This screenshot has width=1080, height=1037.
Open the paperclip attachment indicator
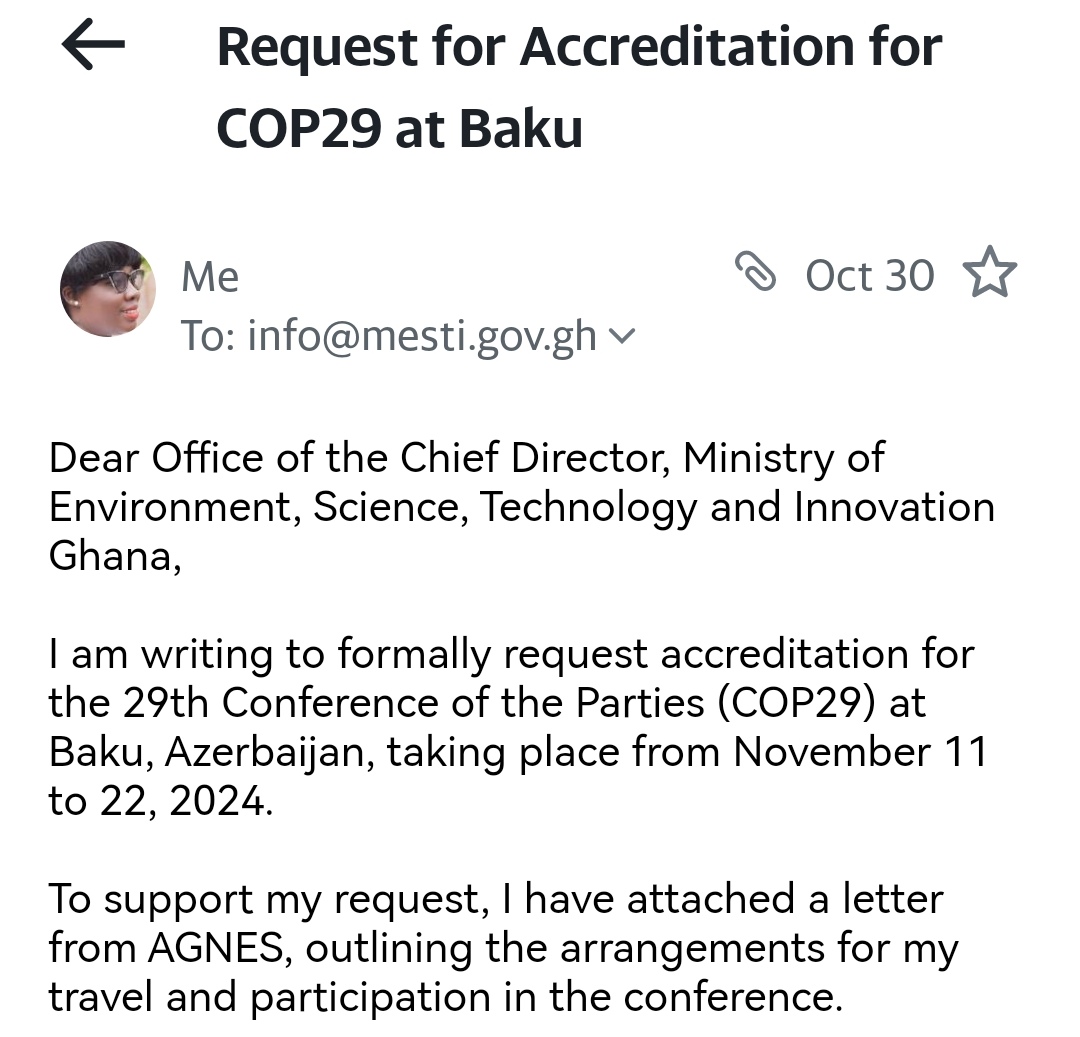pos(756,272)
